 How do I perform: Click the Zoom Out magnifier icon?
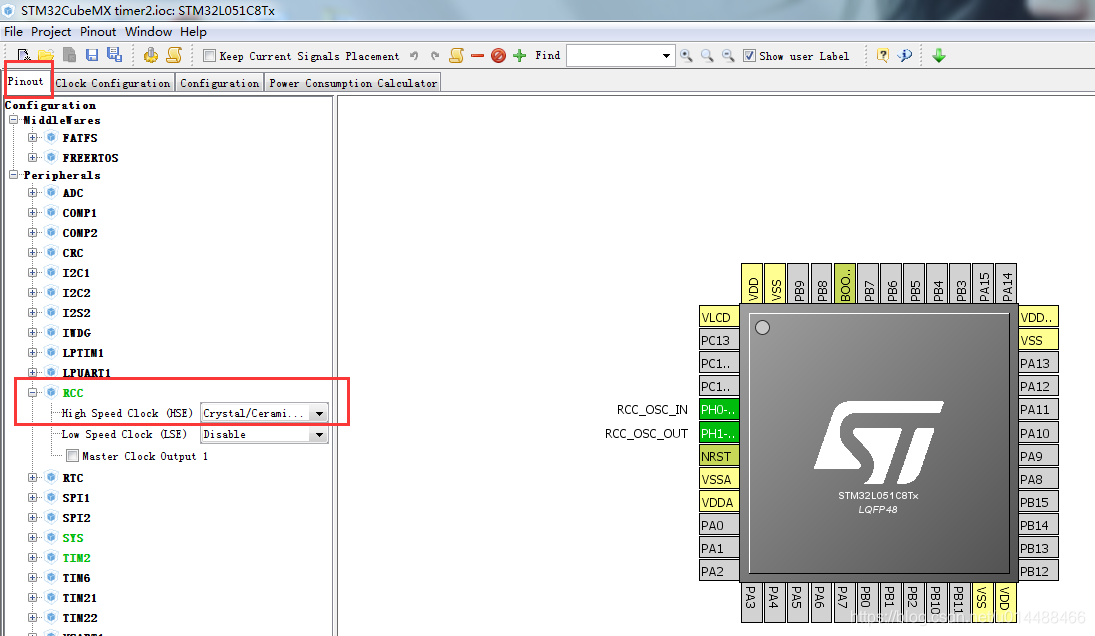click(727, 55)
